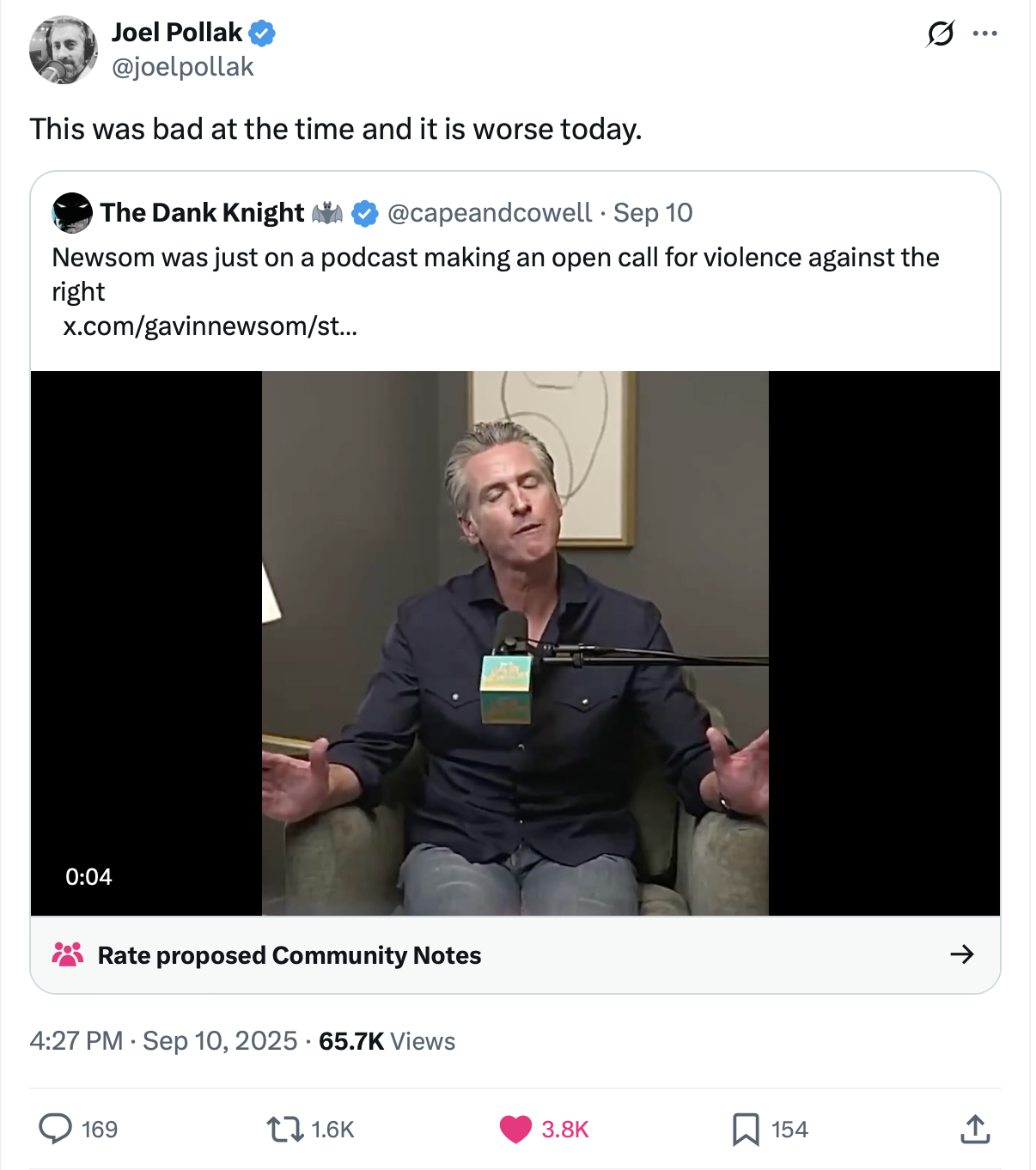
Task: Open the Rate proposed Community Notes link
Action: click(289, 955)
